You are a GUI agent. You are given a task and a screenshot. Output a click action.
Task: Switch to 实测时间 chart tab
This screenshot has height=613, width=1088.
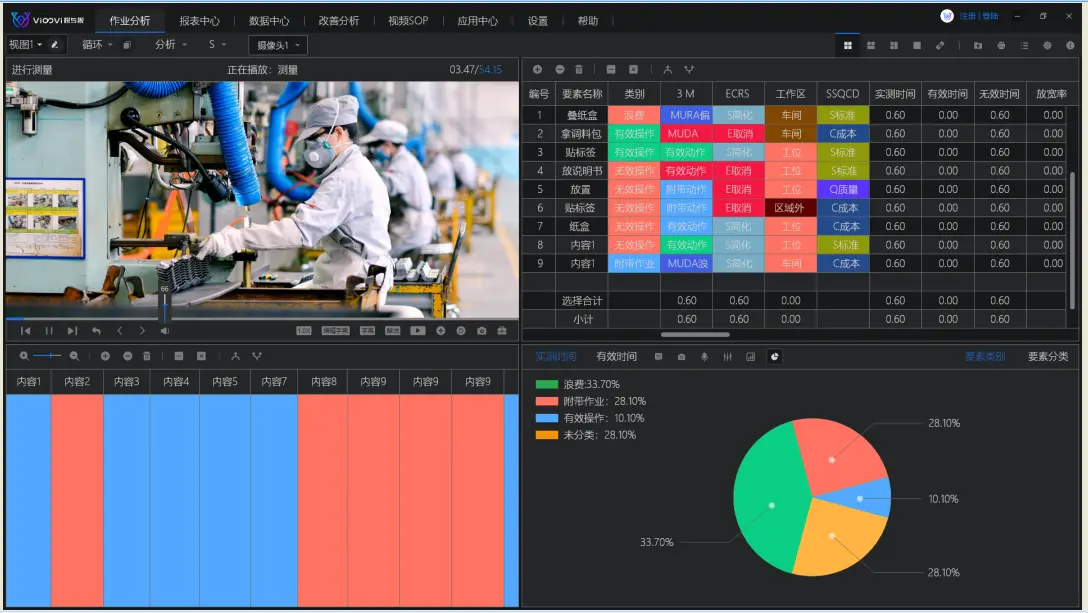[556, 356]
